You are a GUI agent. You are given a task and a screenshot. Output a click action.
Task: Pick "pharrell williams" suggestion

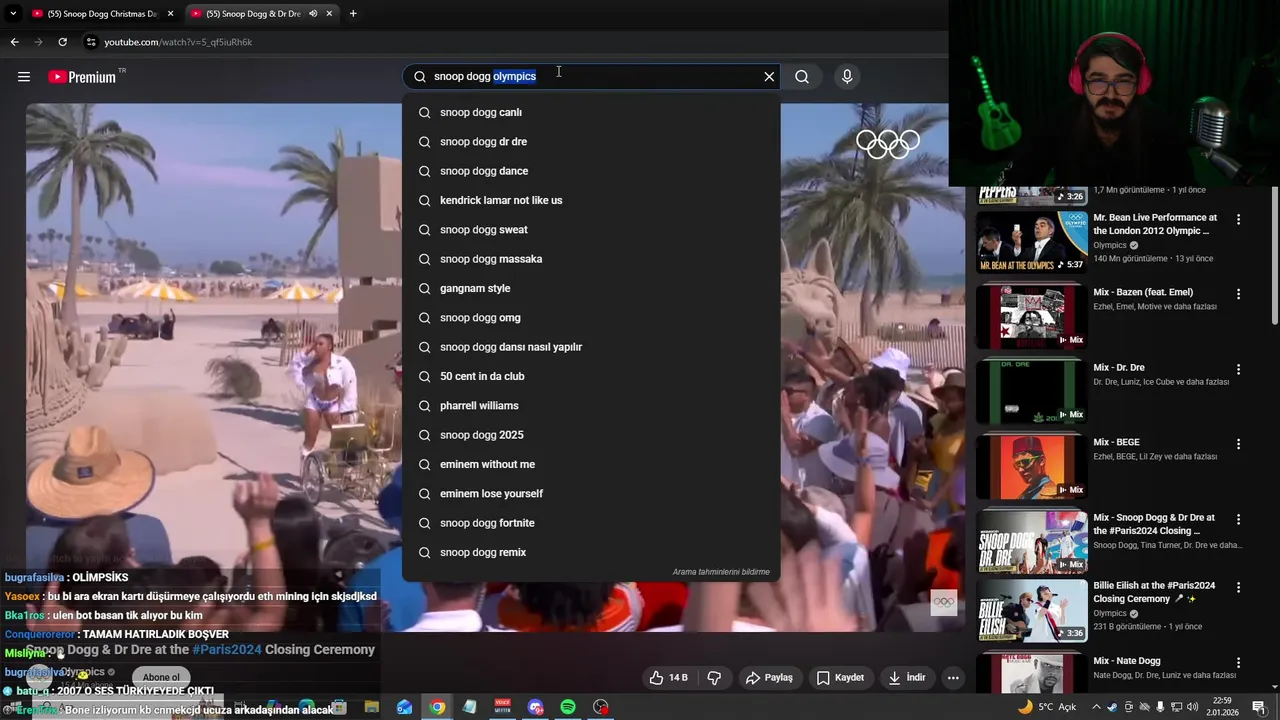point(591,406)
